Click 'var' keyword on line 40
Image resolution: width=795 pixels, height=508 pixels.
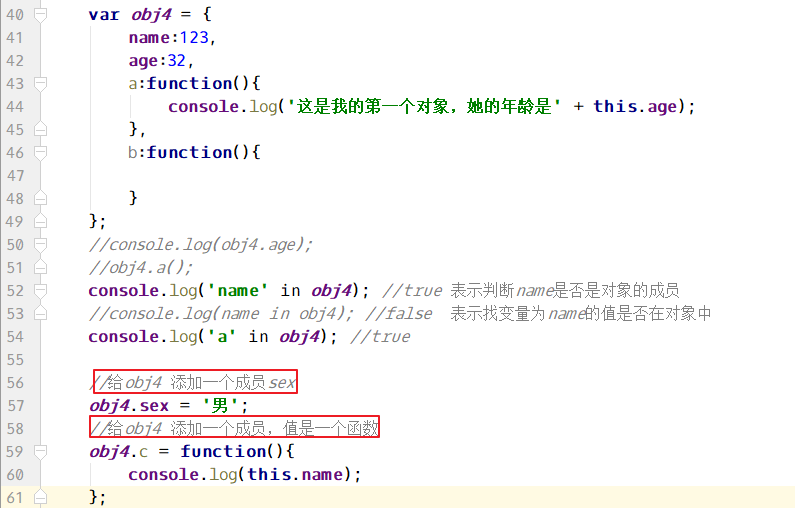pos(104,15)
